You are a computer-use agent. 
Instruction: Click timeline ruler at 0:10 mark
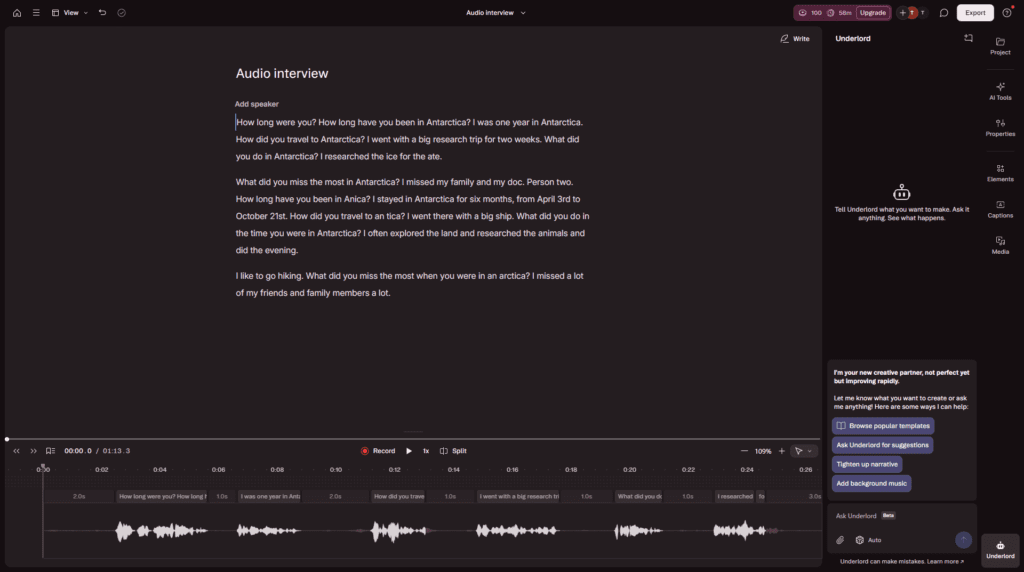[x=336, y=469]
